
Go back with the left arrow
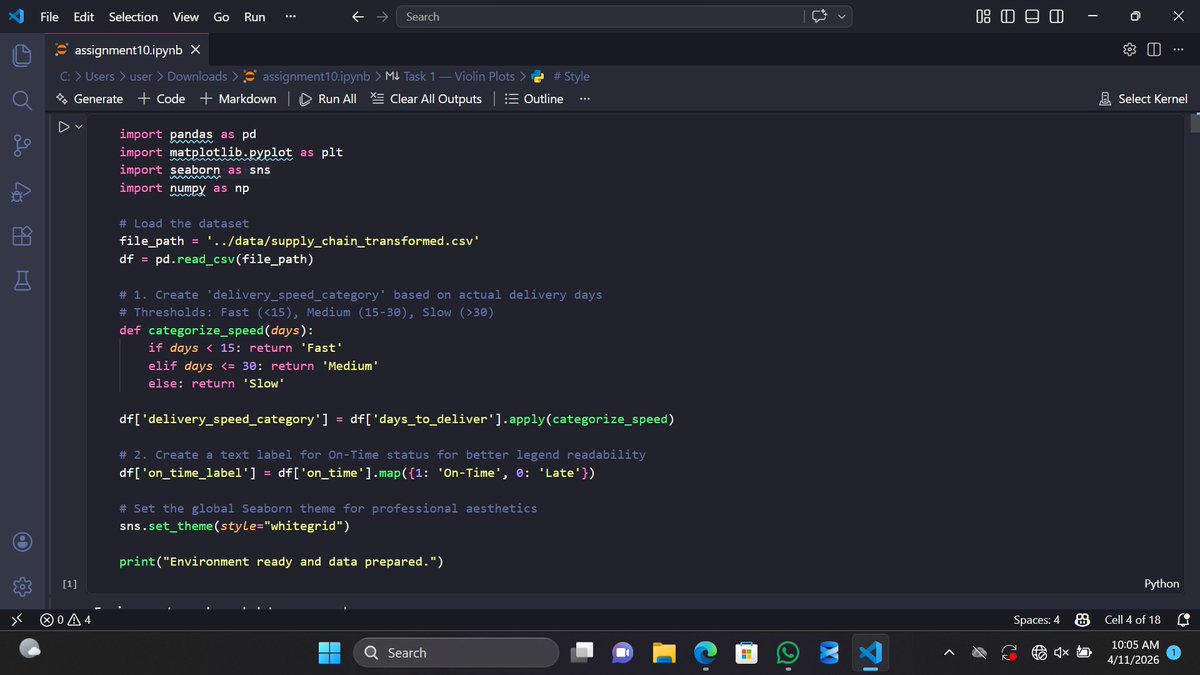tap(358, 16)
